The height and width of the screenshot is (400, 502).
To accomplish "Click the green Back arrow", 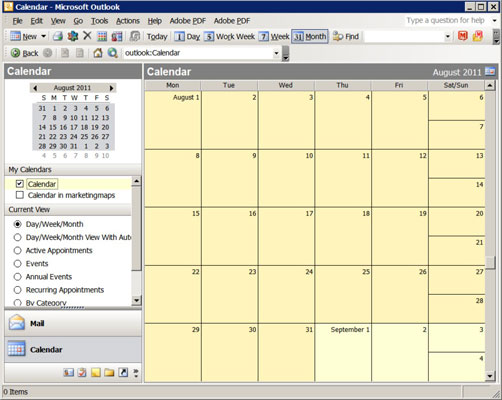I will 25,53.
